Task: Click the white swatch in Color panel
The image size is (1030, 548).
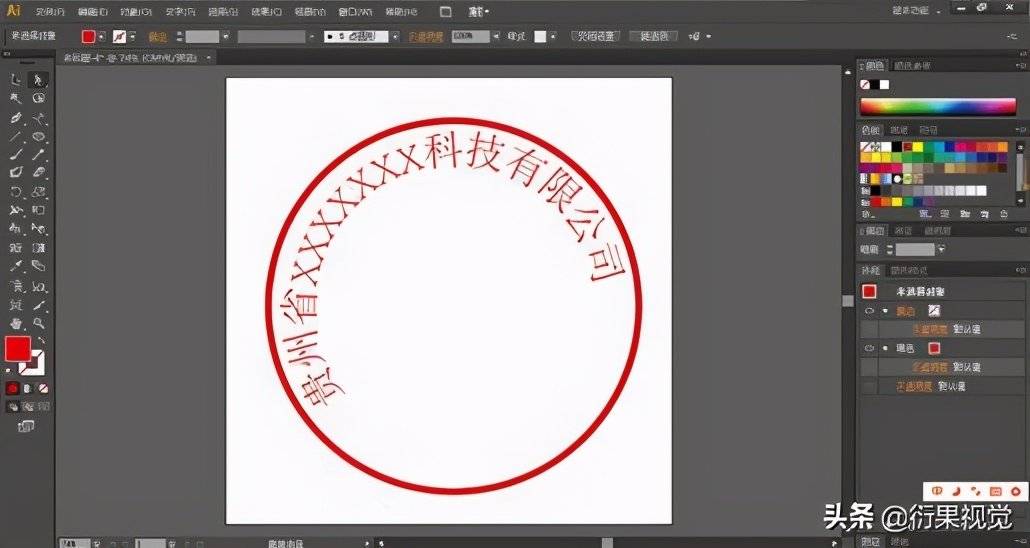Action: click(884, 85)
